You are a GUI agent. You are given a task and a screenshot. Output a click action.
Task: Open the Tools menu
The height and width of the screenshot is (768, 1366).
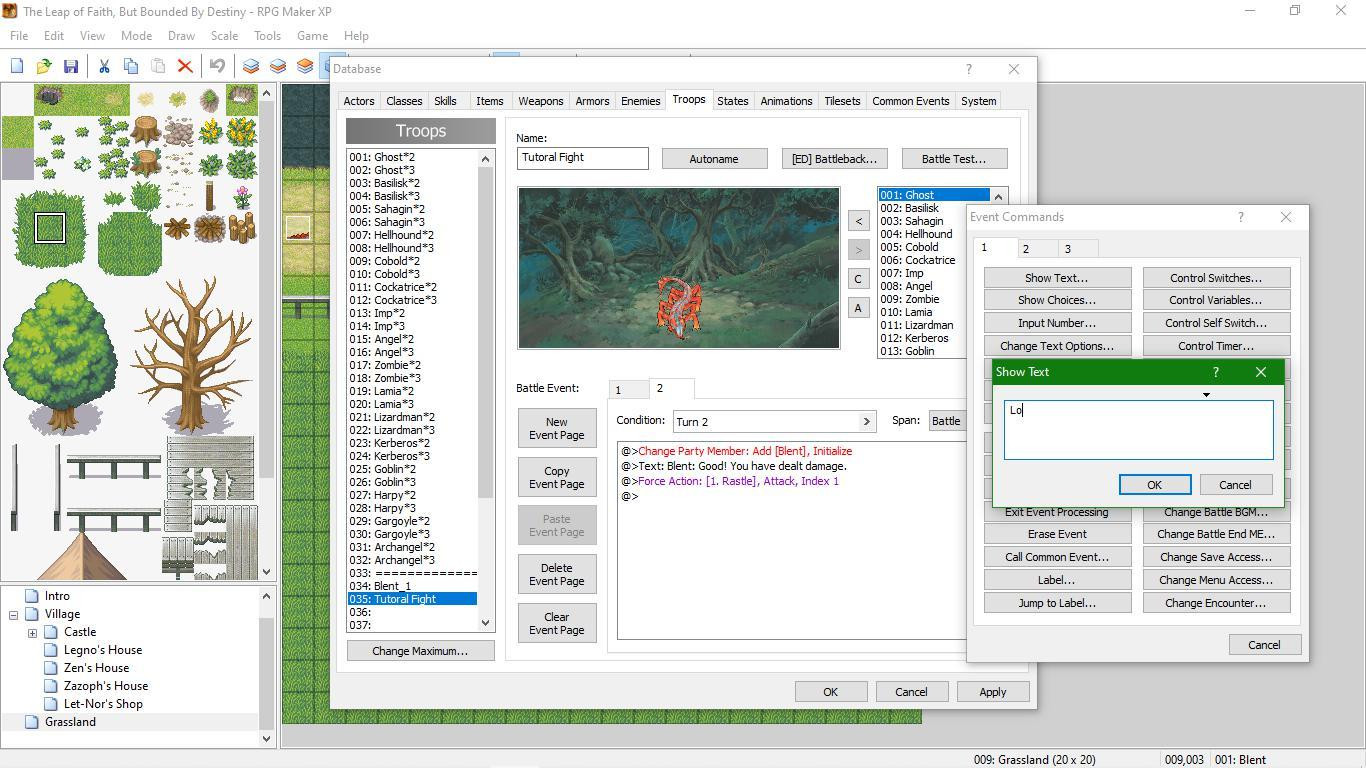coord(267,35)
